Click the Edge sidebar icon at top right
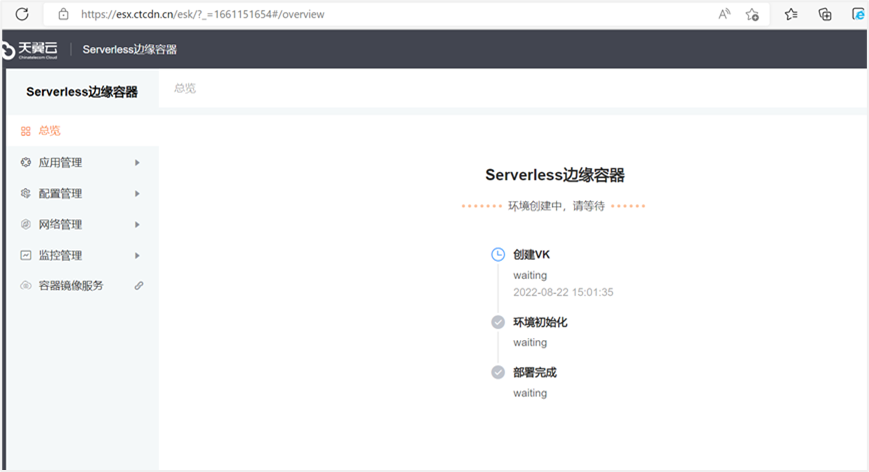The width and height of the screenshot is (869, 472). click(858, 14)
